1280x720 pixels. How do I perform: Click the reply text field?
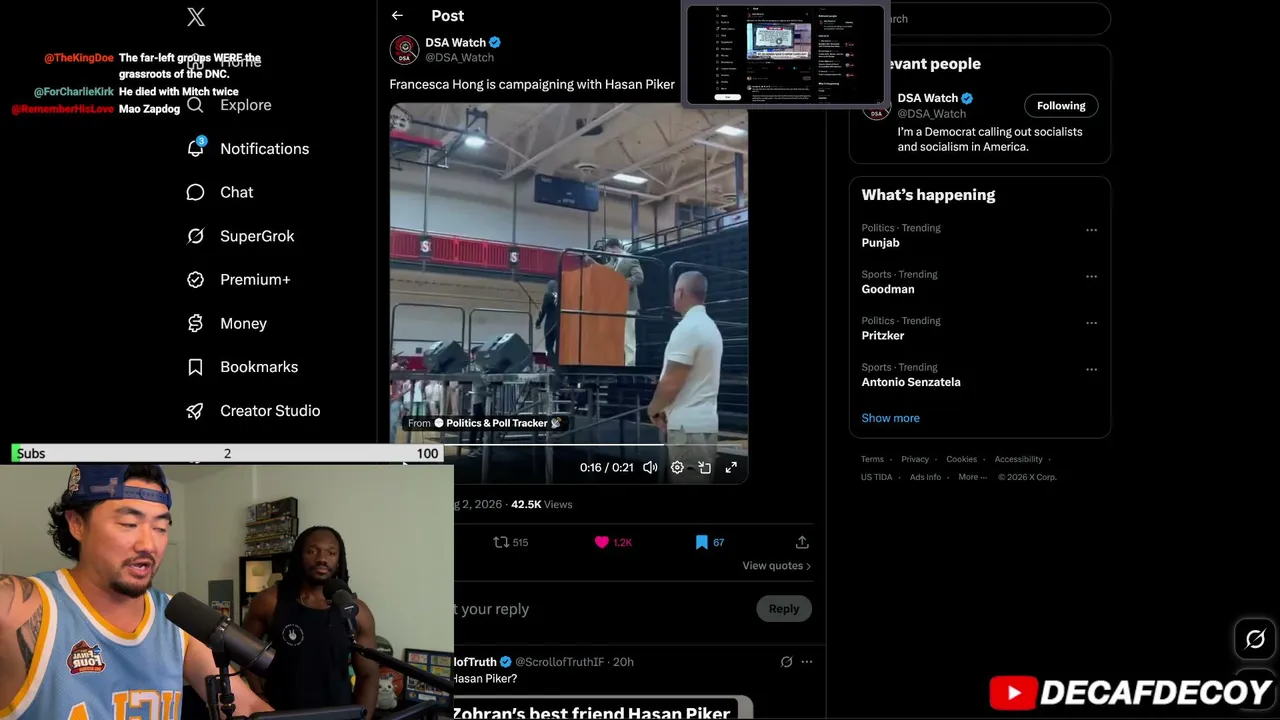(x=600, y=609)
